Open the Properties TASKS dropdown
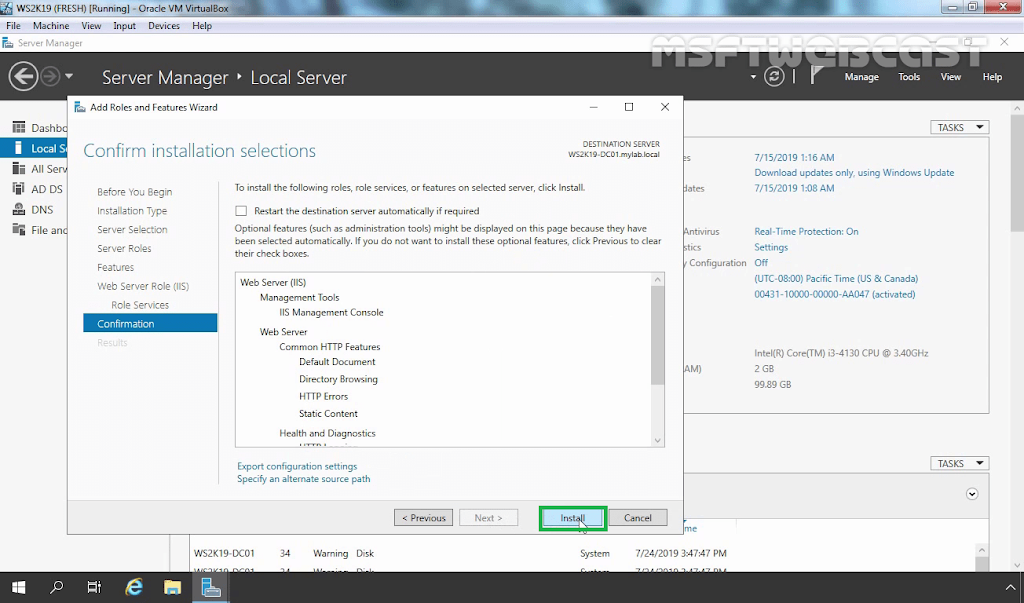Screen dimensions: 1024x603 click(959, 127)
